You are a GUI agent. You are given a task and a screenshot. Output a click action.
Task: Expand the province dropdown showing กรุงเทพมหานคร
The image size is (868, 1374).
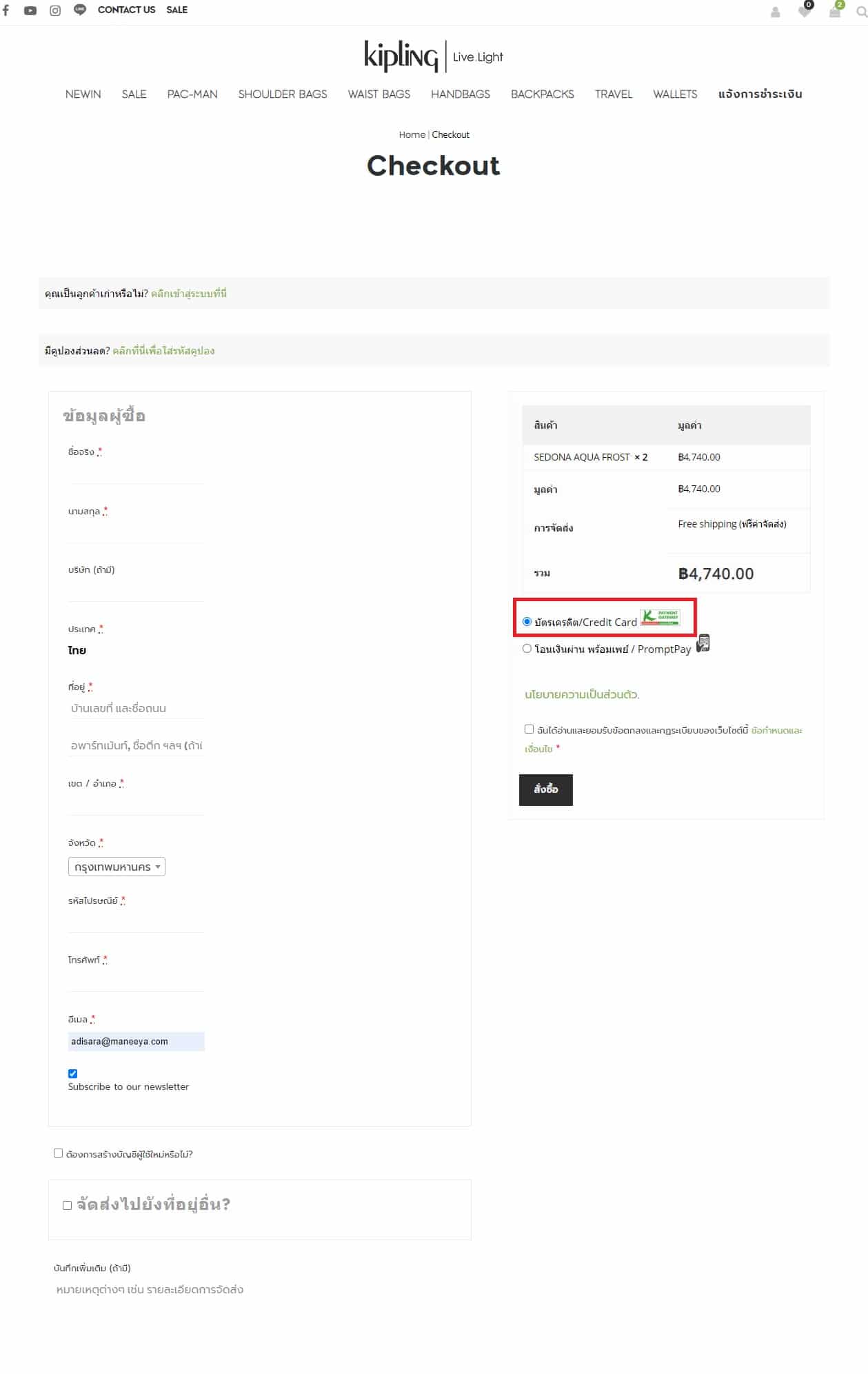pyautogui.click(x=117, y=867)
